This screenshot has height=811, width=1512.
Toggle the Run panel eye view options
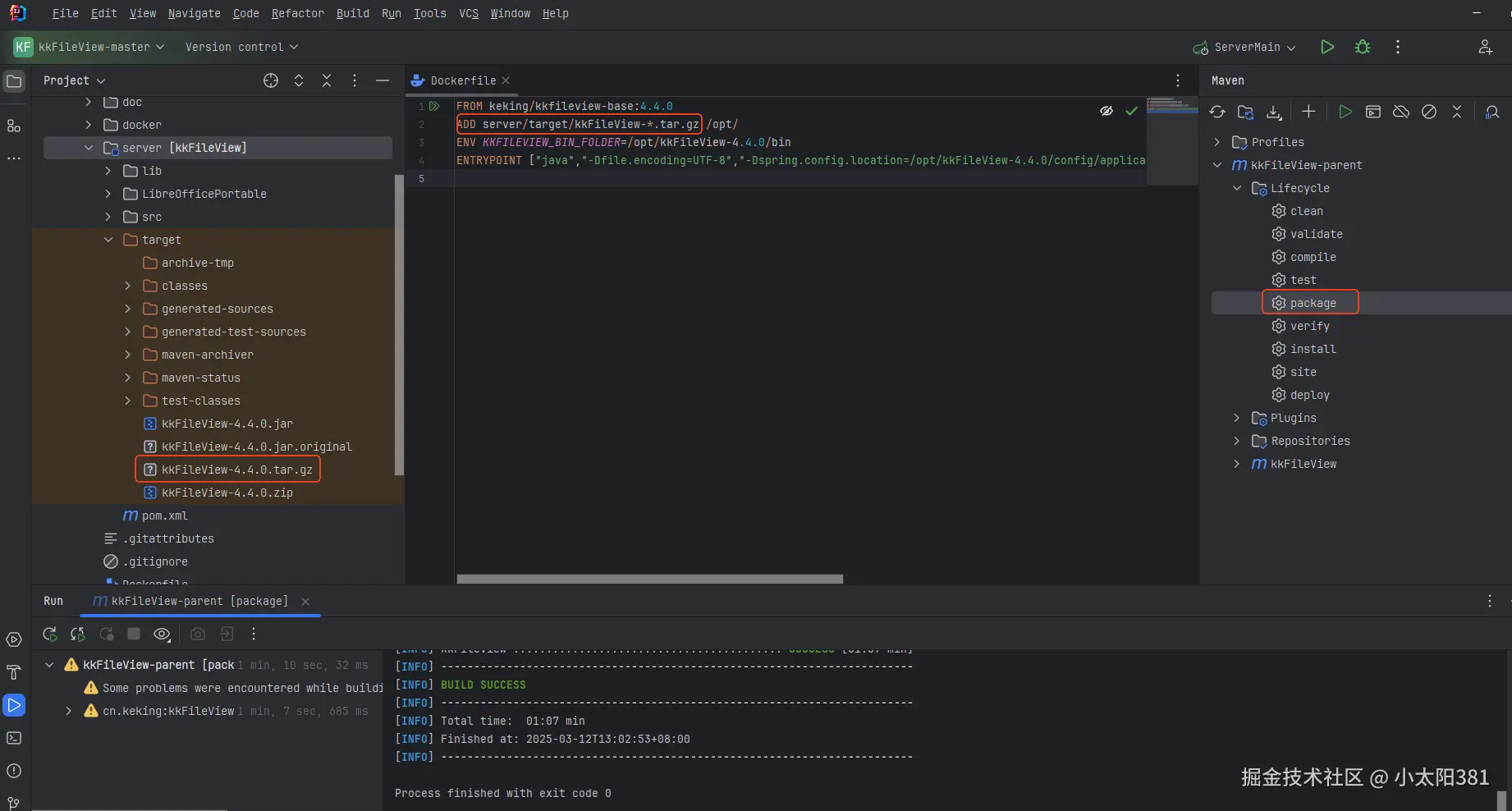pyautogui.click(x=162, y=634)
